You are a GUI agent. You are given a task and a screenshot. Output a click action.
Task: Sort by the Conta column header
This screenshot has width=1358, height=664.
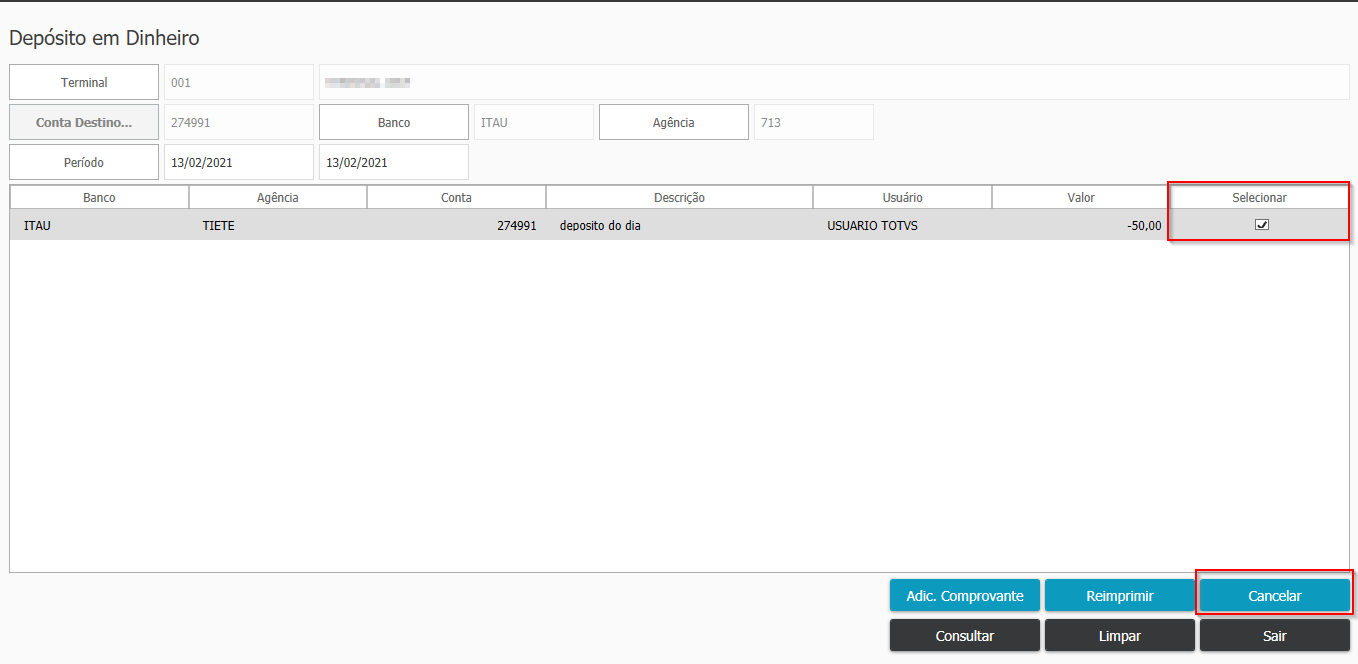(x=456, y=197)
